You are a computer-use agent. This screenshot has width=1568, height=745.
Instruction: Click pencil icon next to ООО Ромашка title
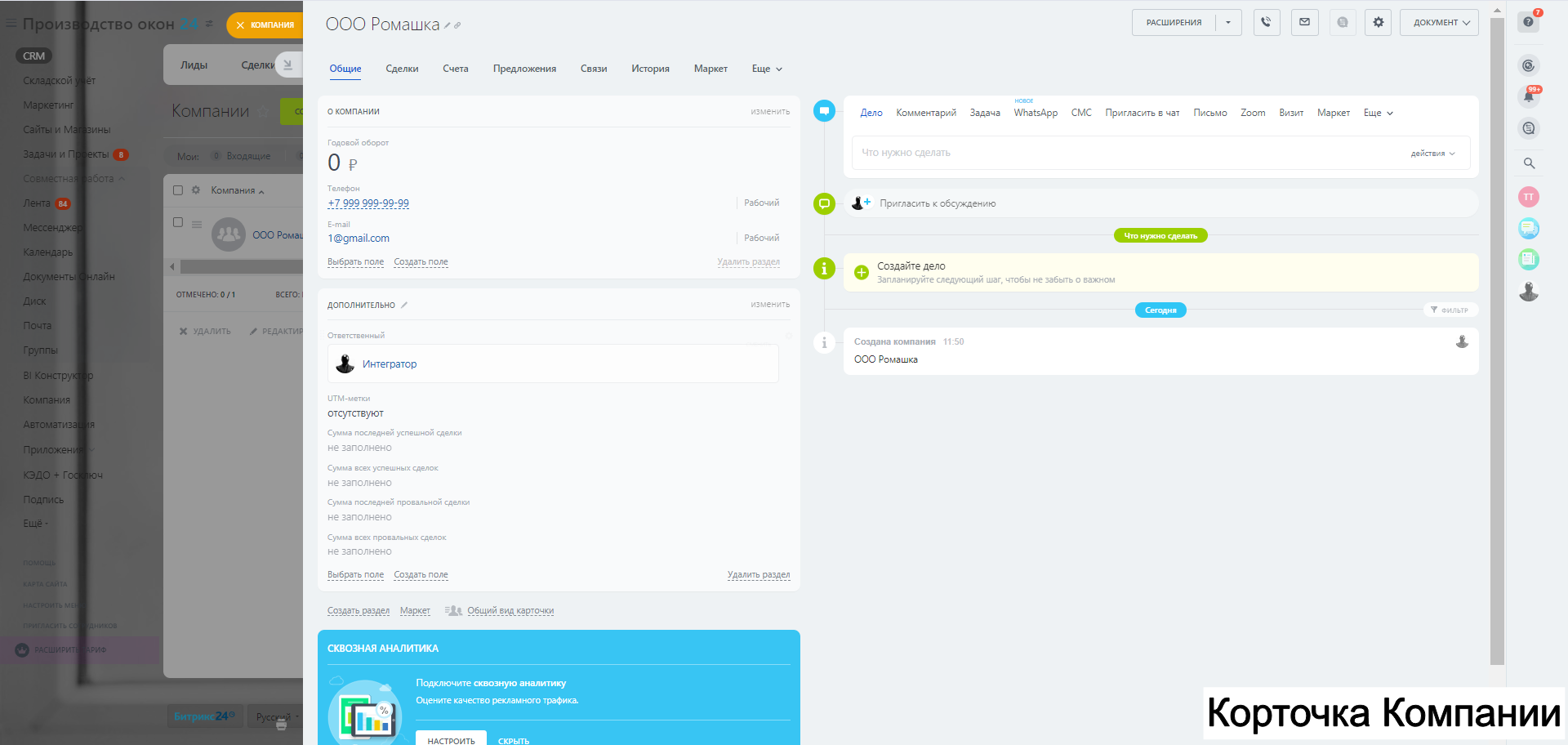tap(448, 26)
